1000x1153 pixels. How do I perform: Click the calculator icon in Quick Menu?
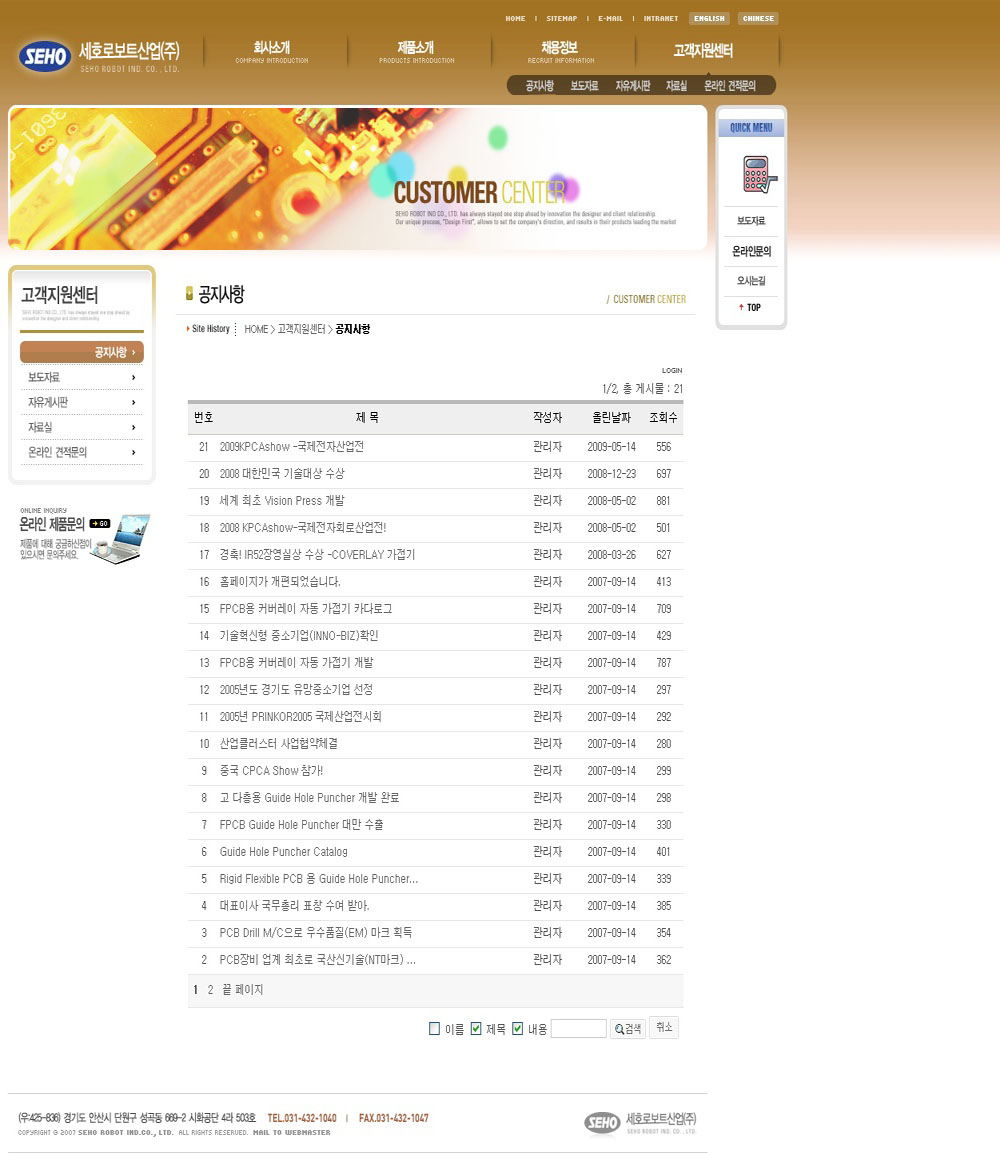pos(759,174)
